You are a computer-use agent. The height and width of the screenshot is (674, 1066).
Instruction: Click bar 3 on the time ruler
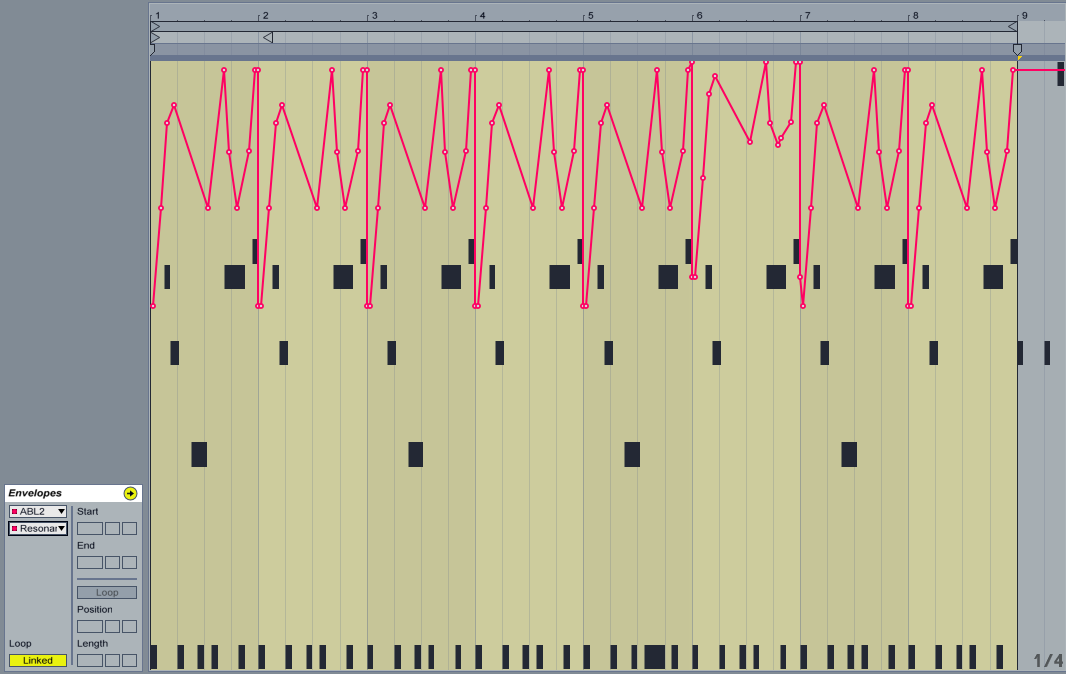[x=374, y=15]
